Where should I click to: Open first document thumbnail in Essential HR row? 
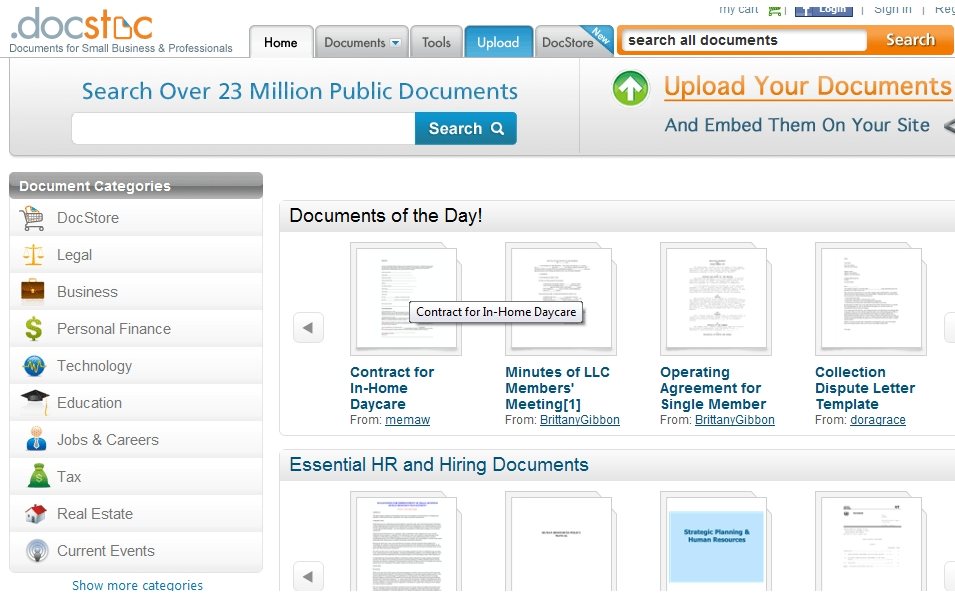pyautogui.click(x=406, y=541)
